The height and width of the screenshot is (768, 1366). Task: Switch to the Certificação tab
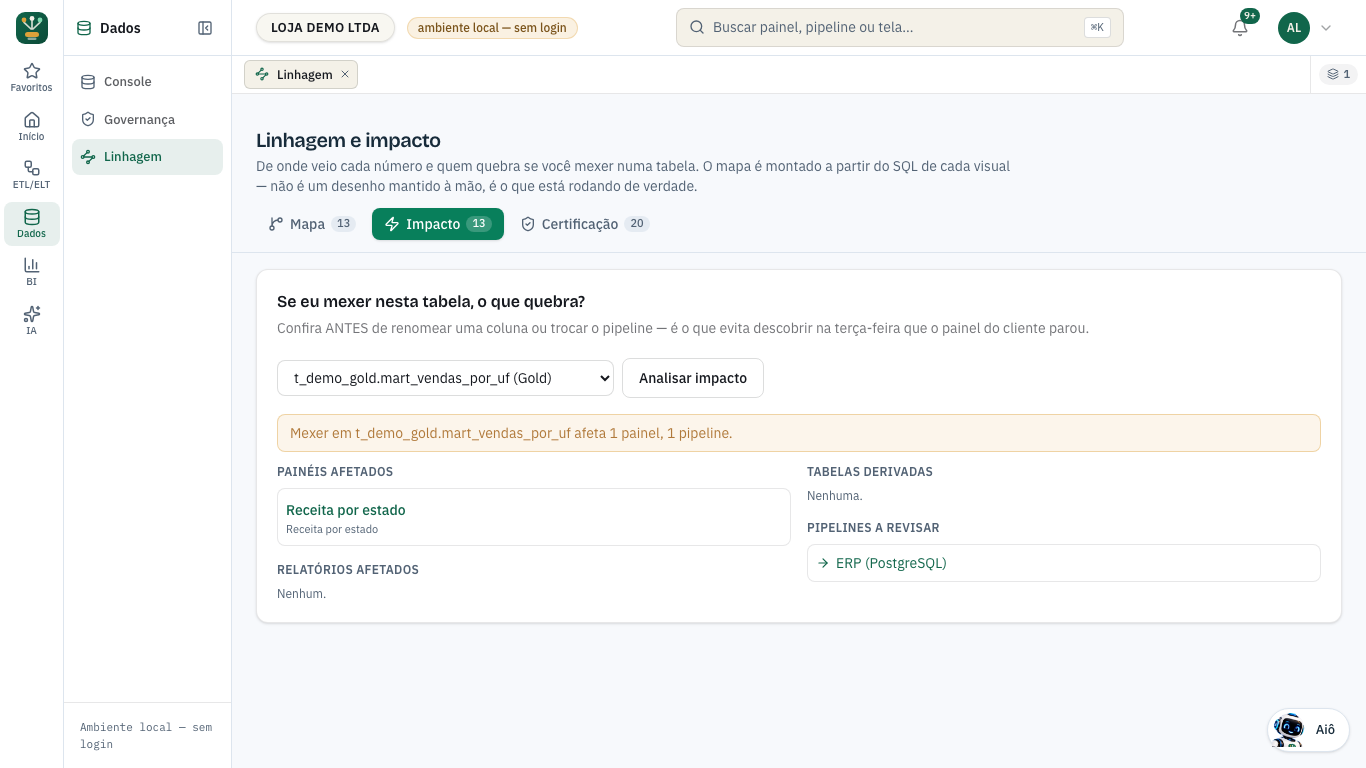[585, 224]
